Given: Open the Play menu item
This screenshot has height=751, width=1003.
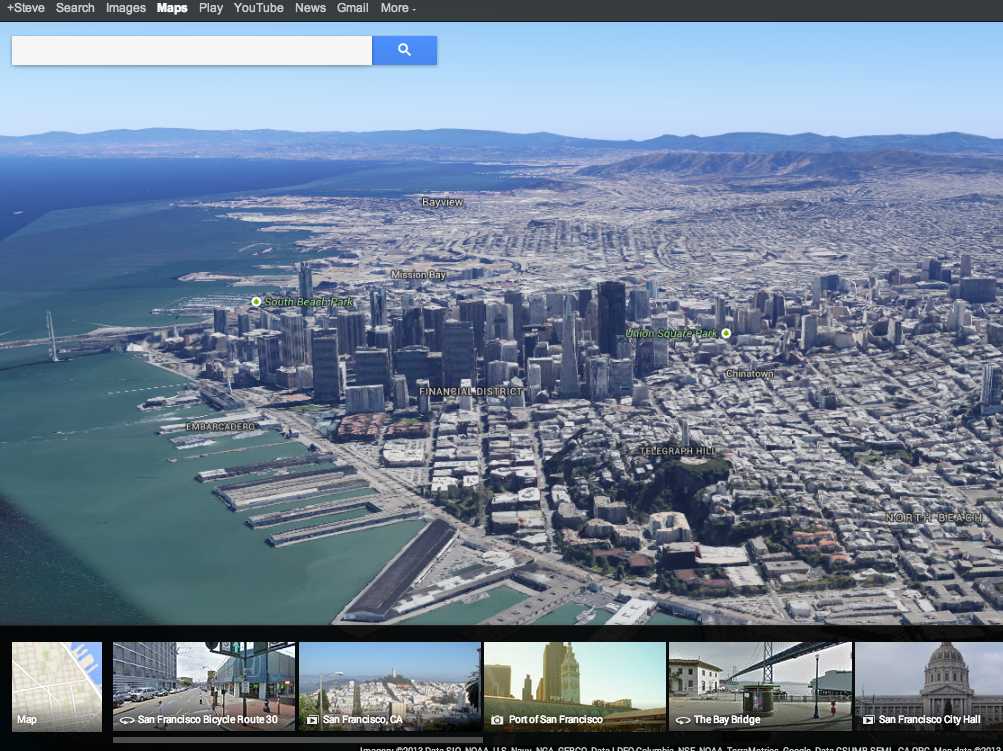Looking at the screenshot, I should (210, 8).
